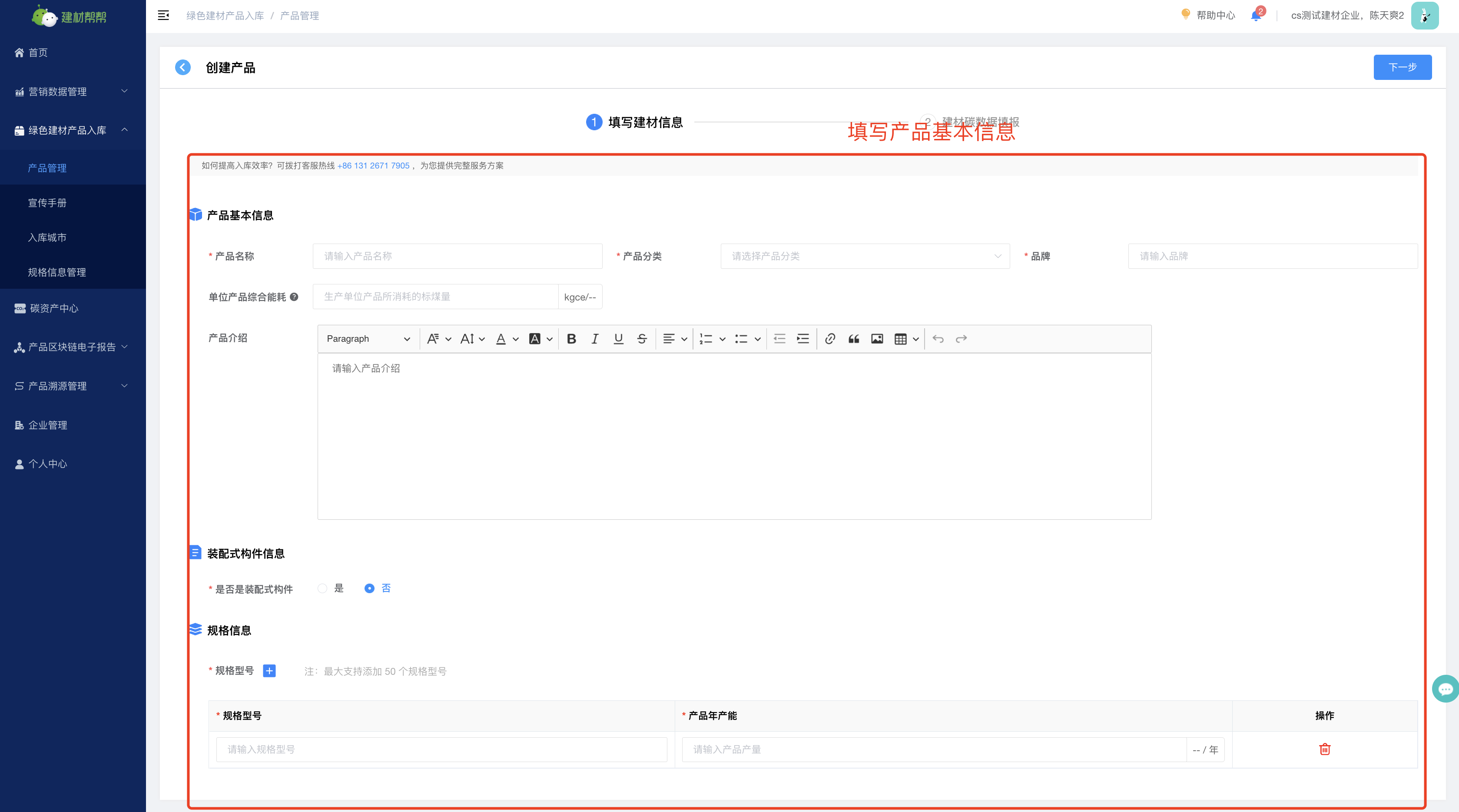Click the hotline phone number link
Screen dimensions: 1459x812
(x=373, y=166)
